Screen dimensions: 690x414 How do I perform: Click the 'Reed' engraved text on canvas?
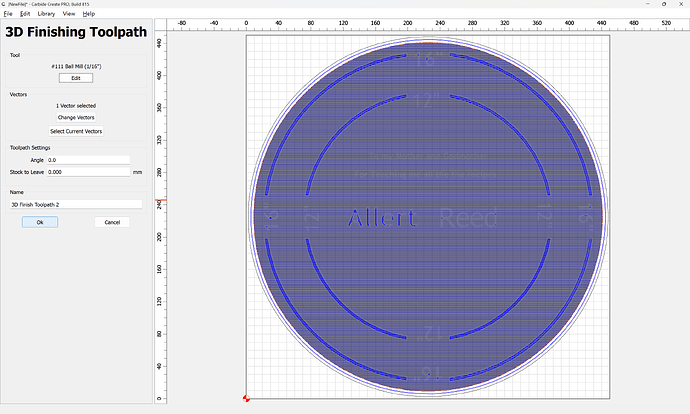pyautogui.click(x=468, y=218)
